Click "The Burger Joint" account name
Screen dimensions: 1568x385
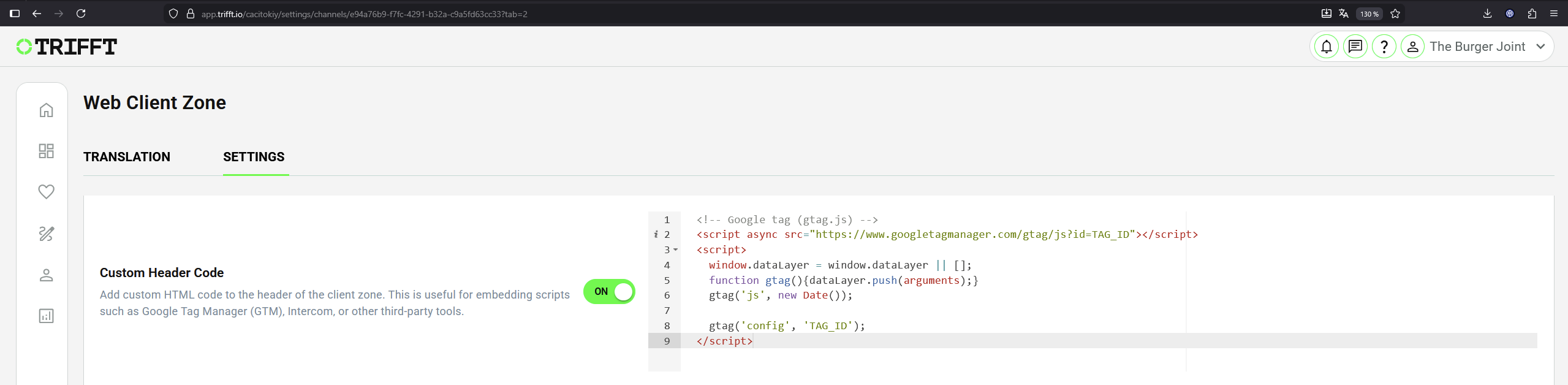(1477, 47)
